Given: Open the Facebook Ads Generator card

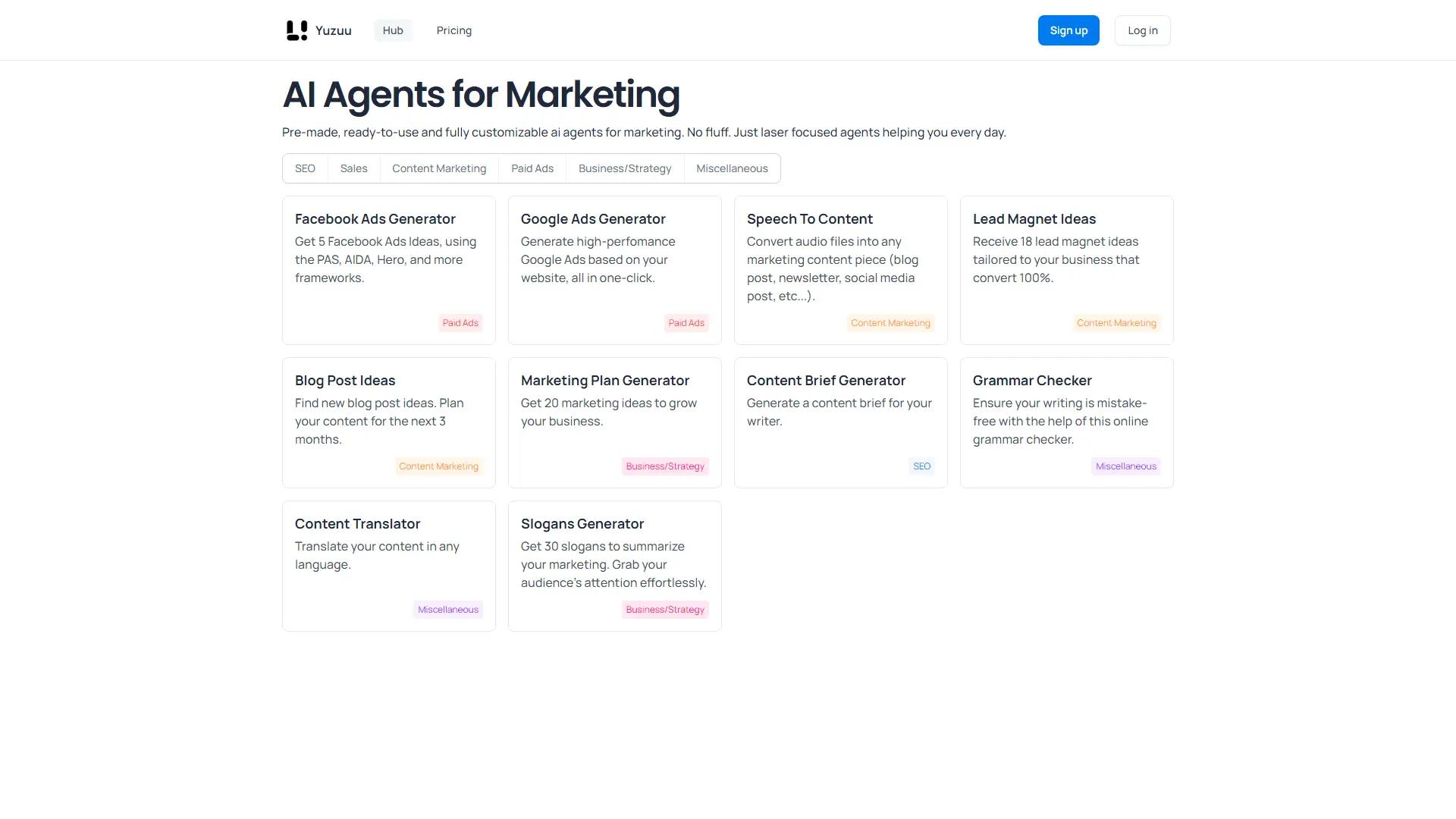Looking at the screenshot, I should coord(388,270).
